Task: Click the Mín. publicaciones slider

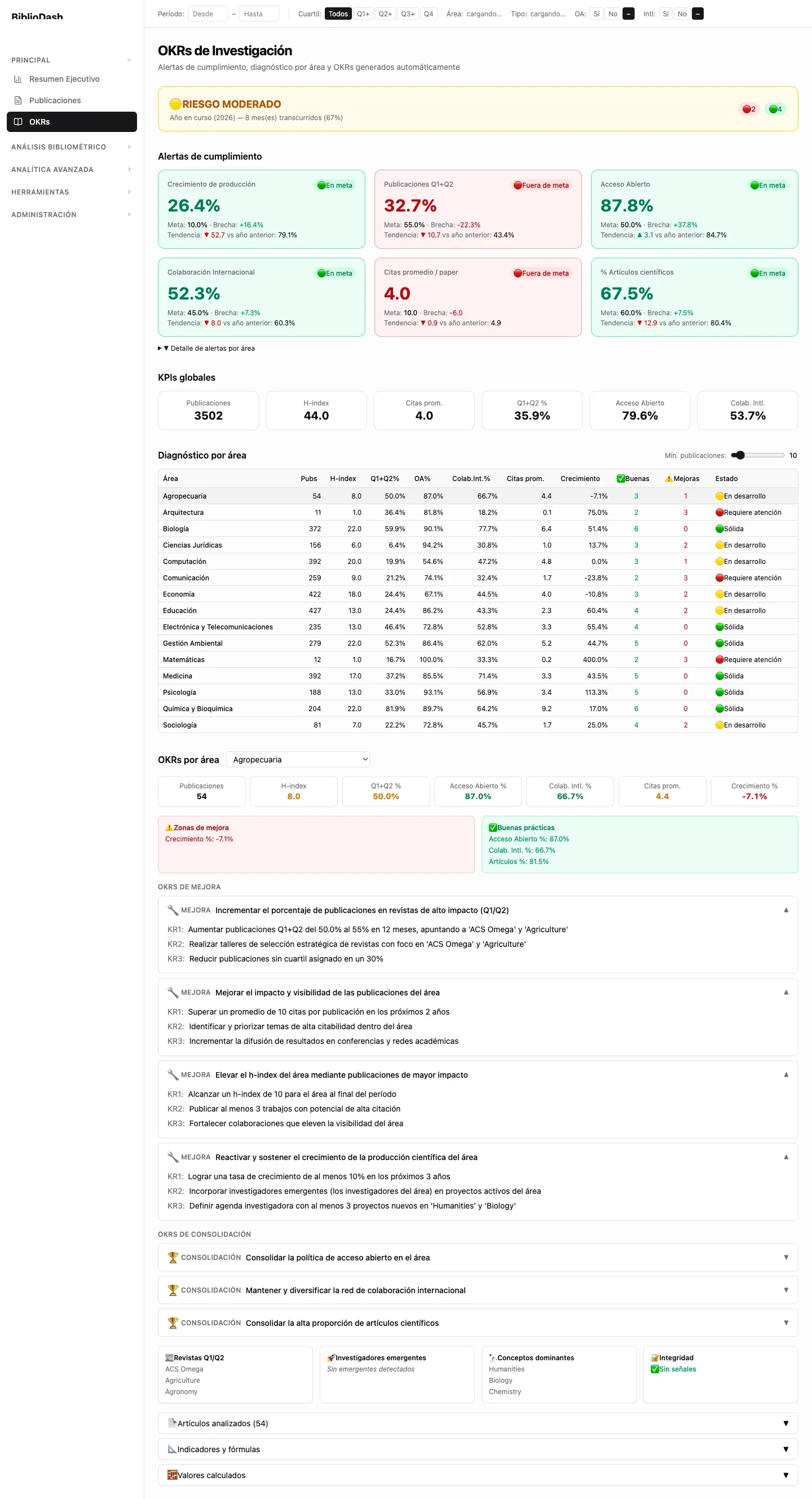Action: point(757,456)
